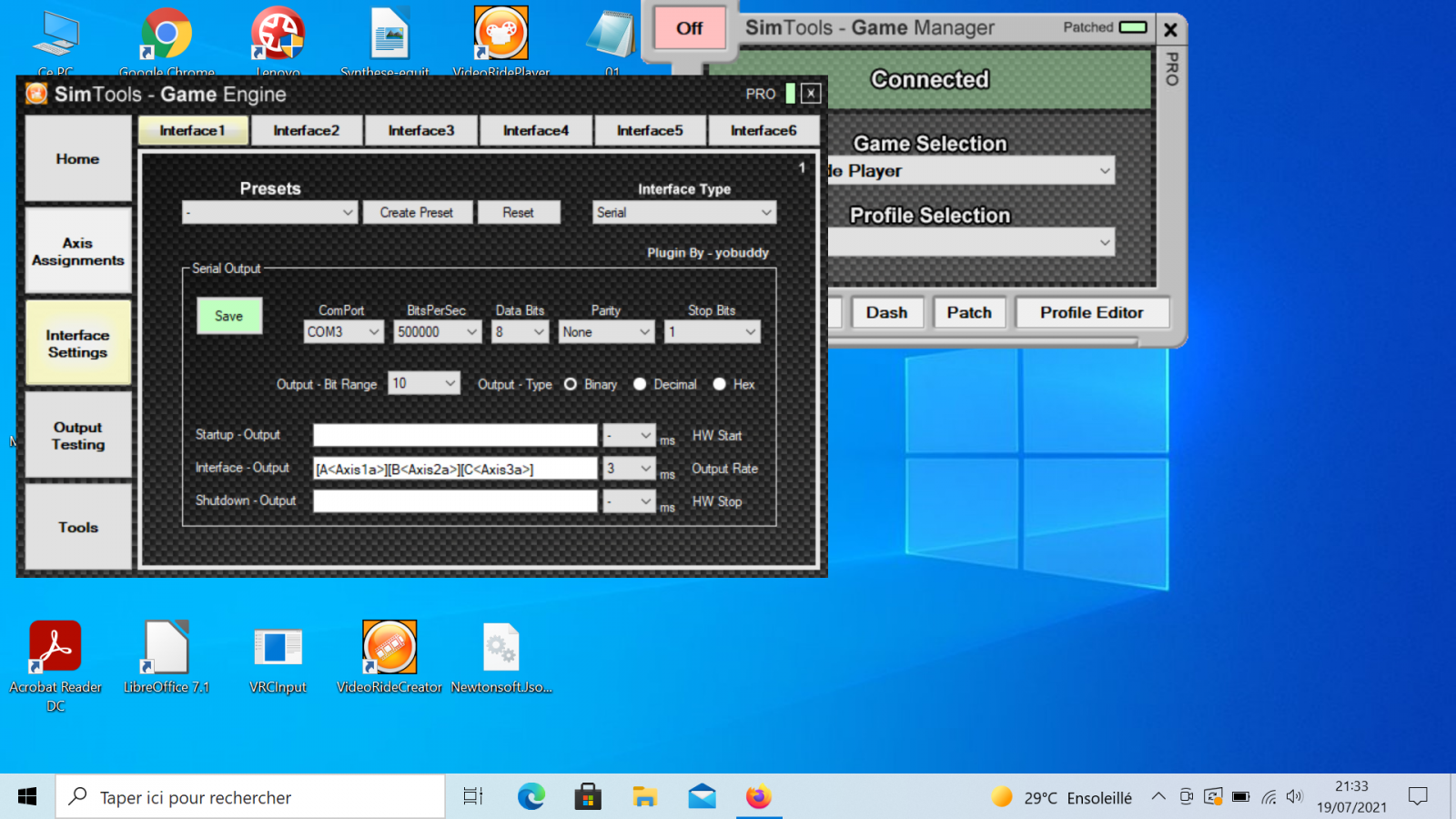Viewport: 1456px width, 819px height.
Task: Open Profile Editor in Game Manager
Action: [x=1092, y=312]
